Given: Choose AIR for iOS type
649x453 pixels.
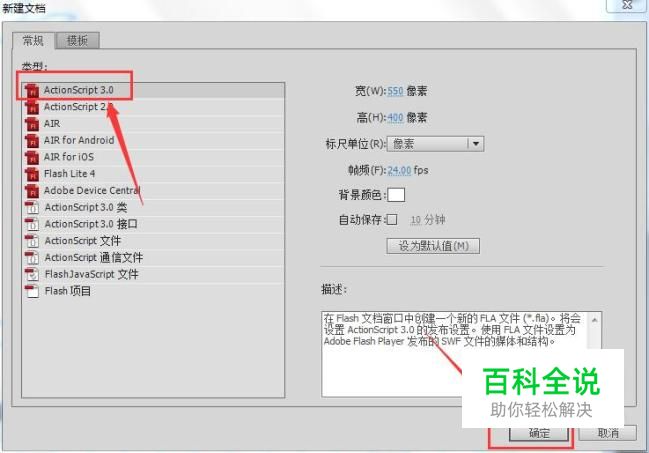Looking at the screenshot, I should pos(153,157).
